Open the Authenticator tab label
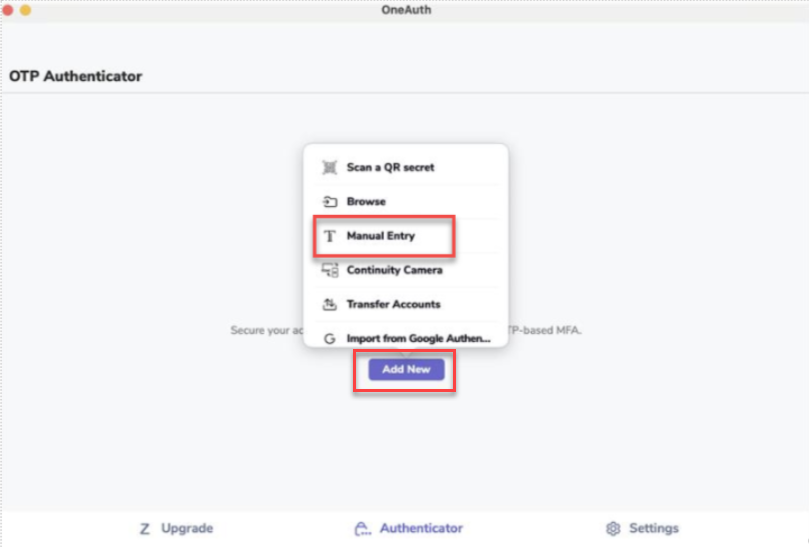The height and width of the screenshot is (547, 809). pyautogui.click(x=421, y=529)
